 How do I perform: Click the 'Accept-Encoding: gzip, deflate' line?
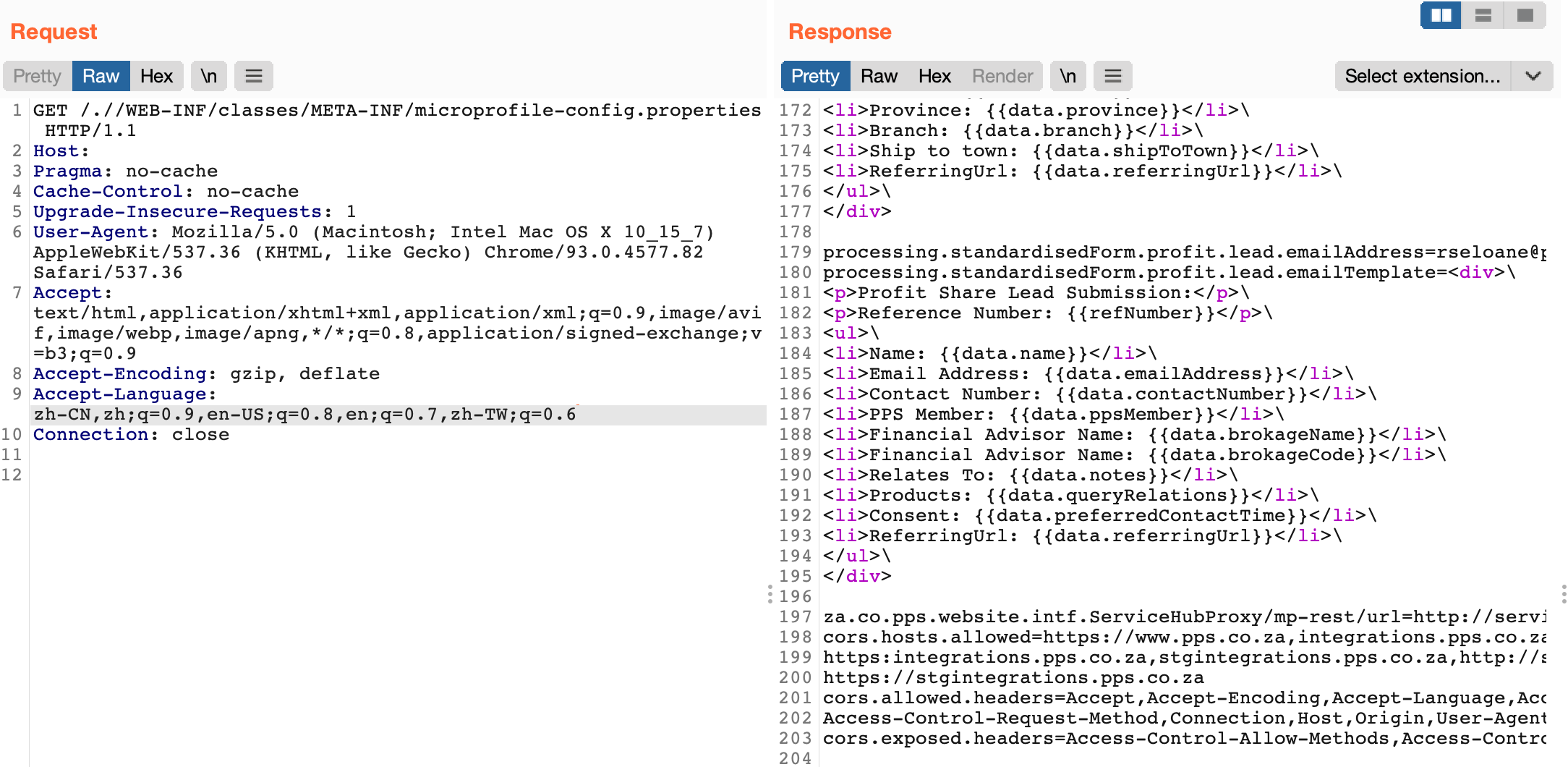pyautogui.click(x=206, y=373)
